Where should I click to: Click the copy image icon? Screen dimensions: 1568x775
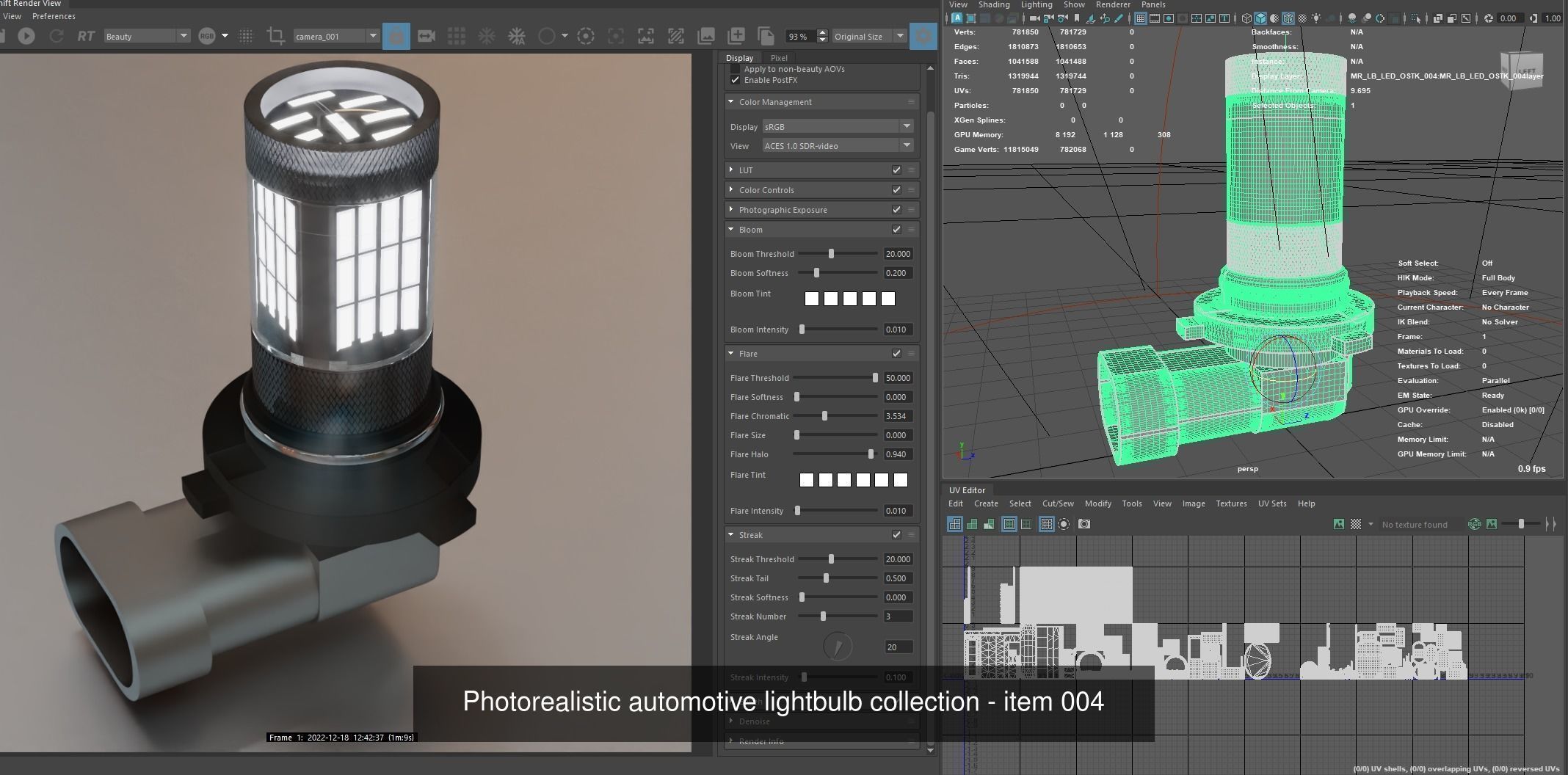[766, 35]
